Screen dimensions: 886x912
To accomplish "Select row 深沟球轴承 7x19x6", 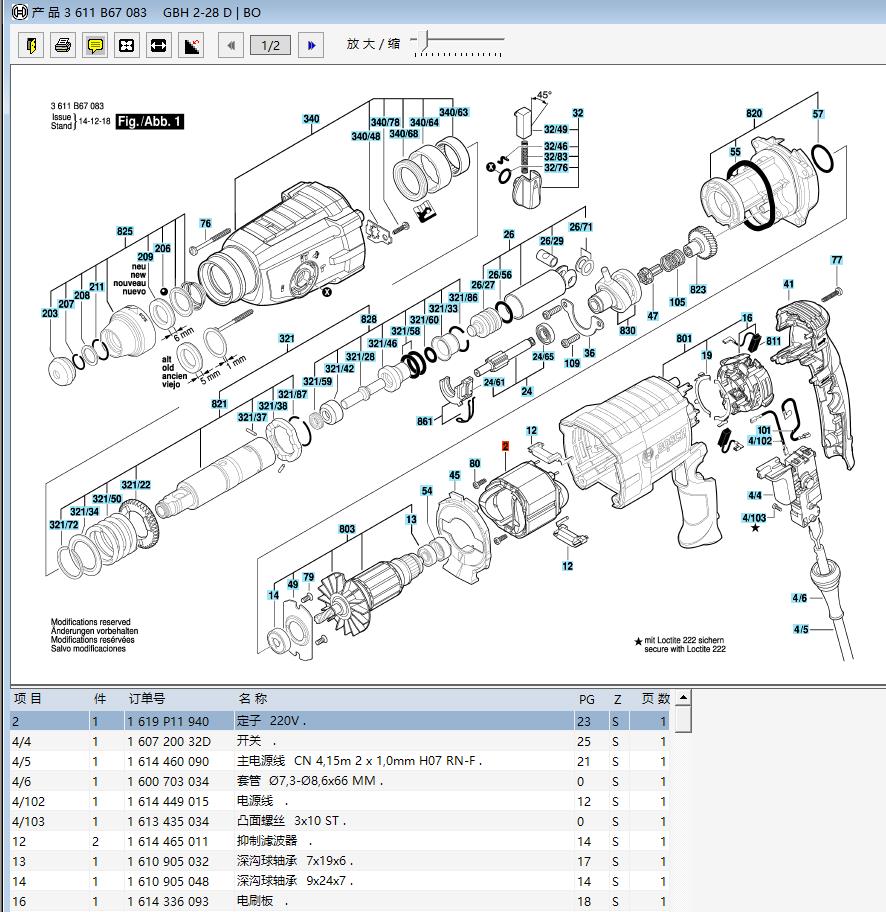I will (340, 861).
